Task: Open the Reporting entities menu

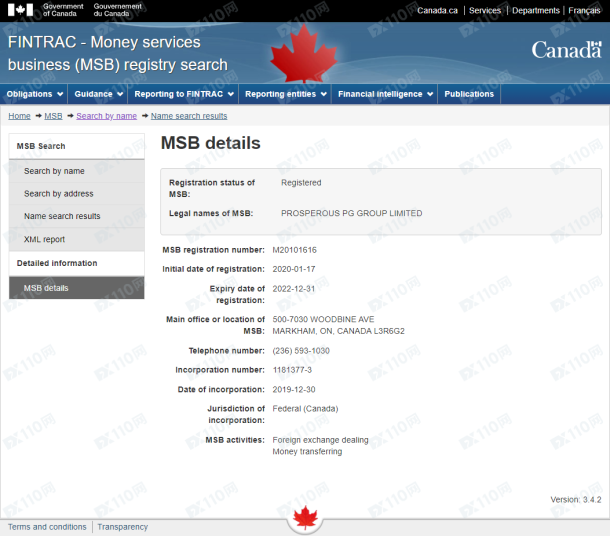Action: pos(286,94)
